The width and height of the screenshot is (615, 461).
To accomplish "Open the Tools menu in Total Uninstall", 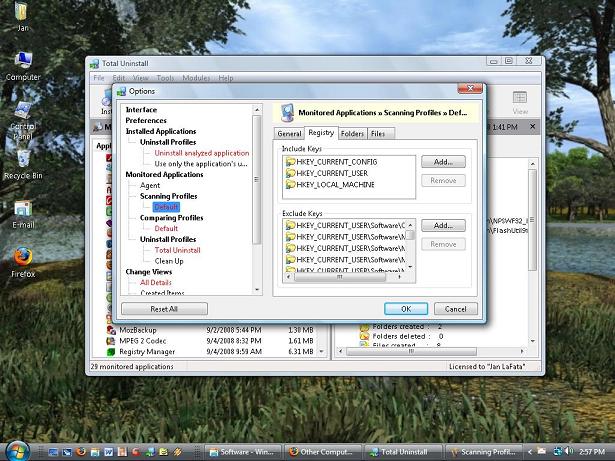I will (x=165, y=78).
